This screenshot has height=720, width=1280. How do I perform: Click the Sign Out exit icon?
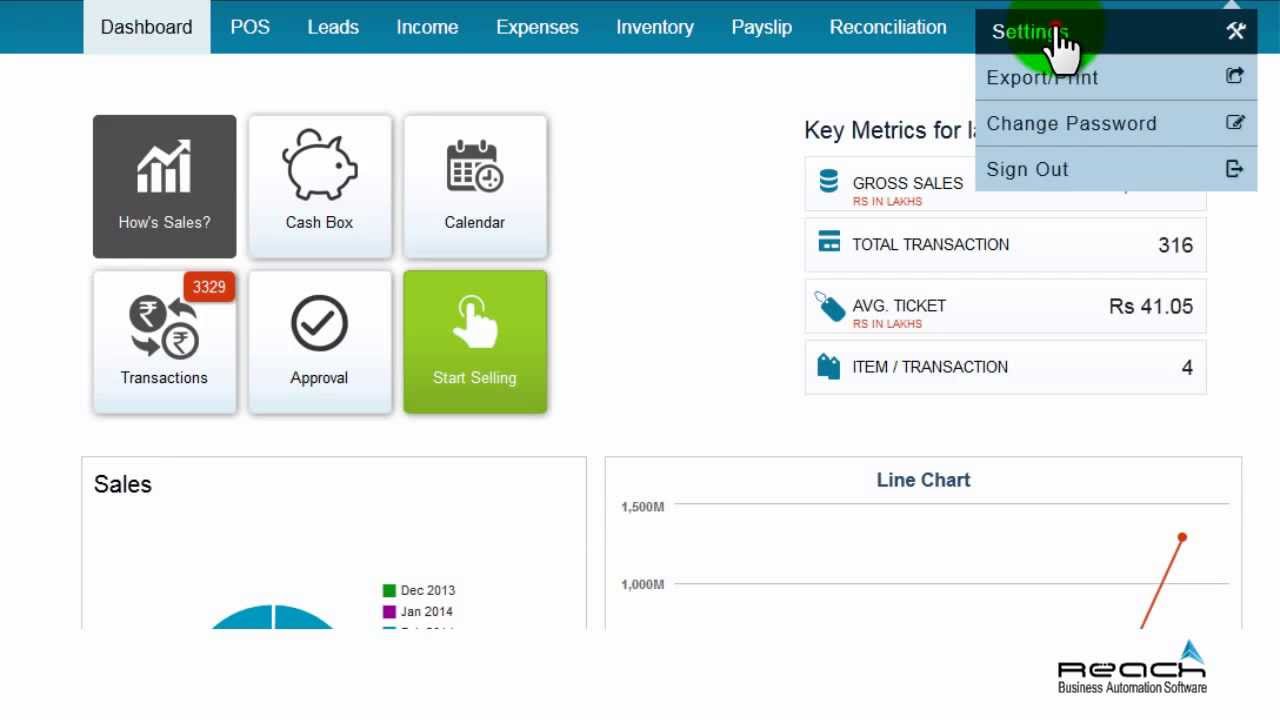1235,168
